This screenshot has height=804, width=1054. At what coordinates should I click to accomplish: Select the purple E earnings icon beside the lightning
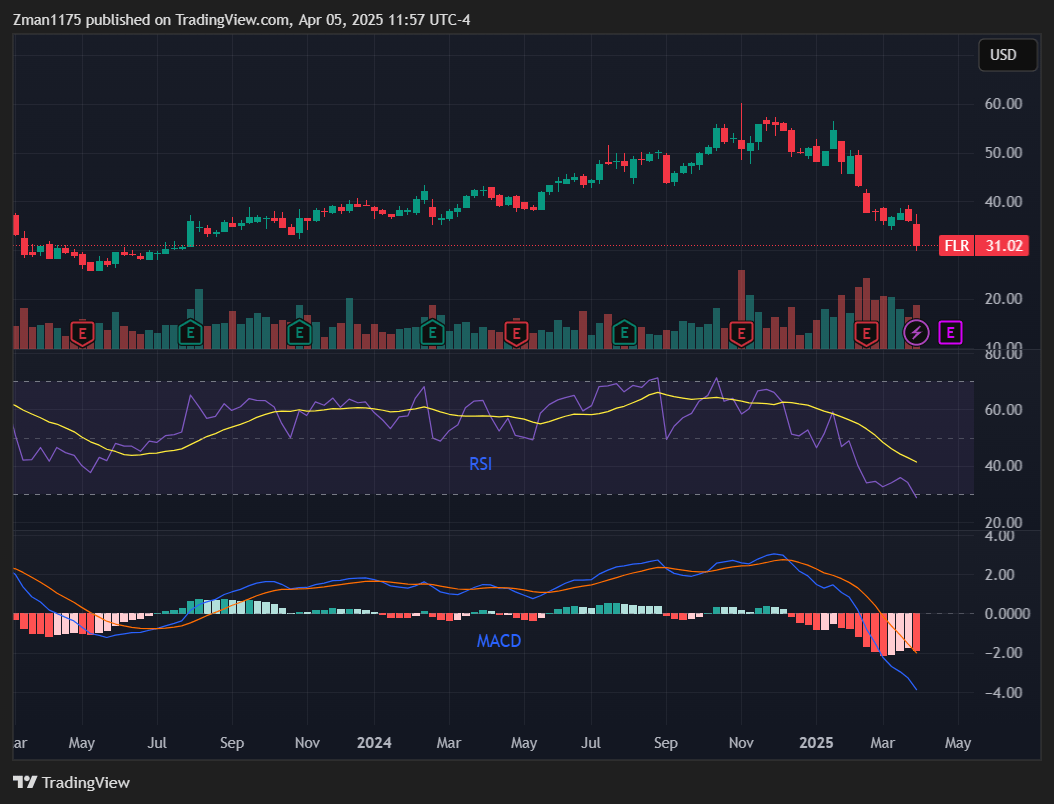point(949,332)
